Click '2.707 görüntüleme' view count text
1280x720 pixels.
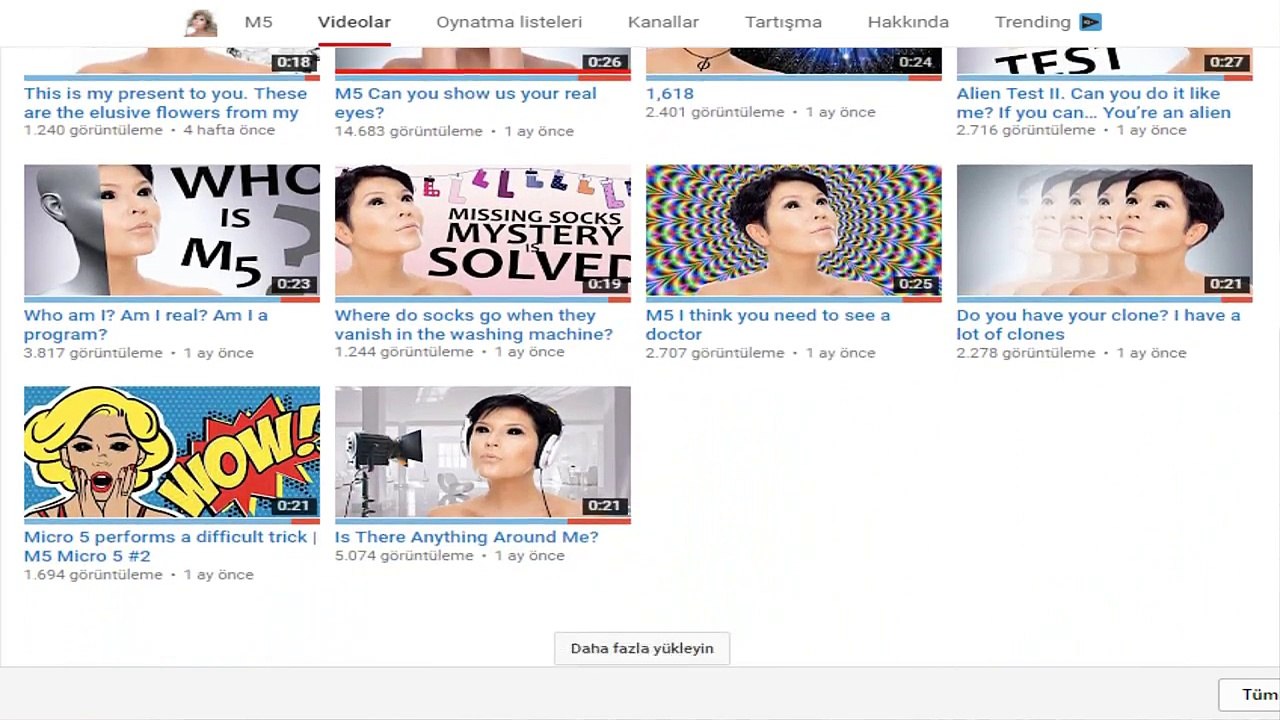pyautogui.click(x=715, y=353)
